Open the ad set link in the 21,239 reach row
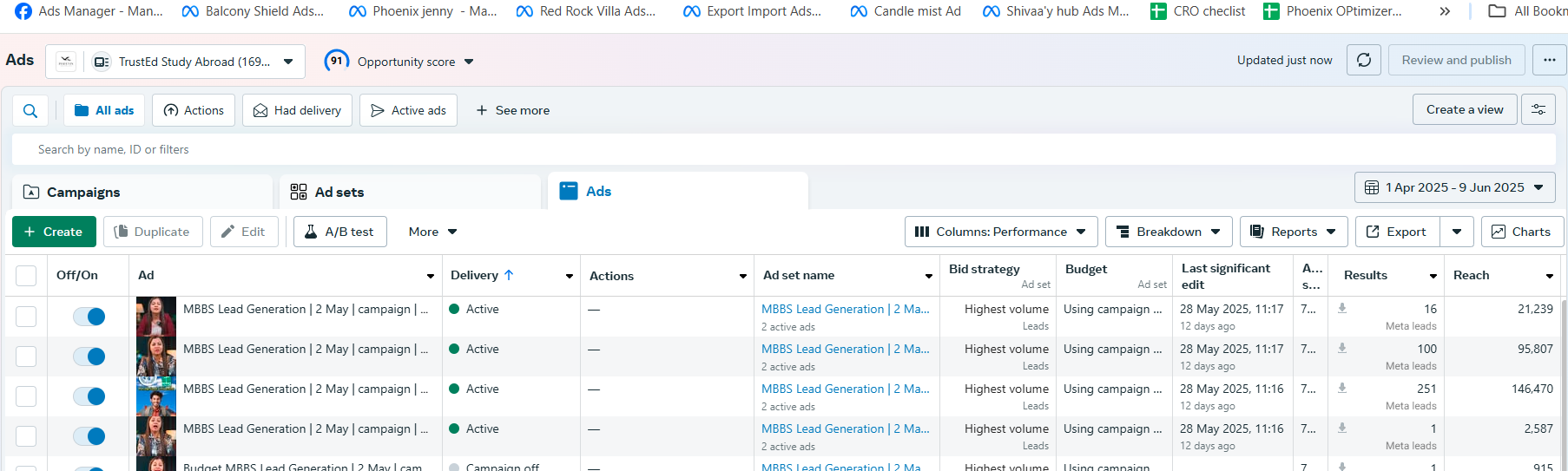This screenshot has height=471, width=1568. point(845,309)
